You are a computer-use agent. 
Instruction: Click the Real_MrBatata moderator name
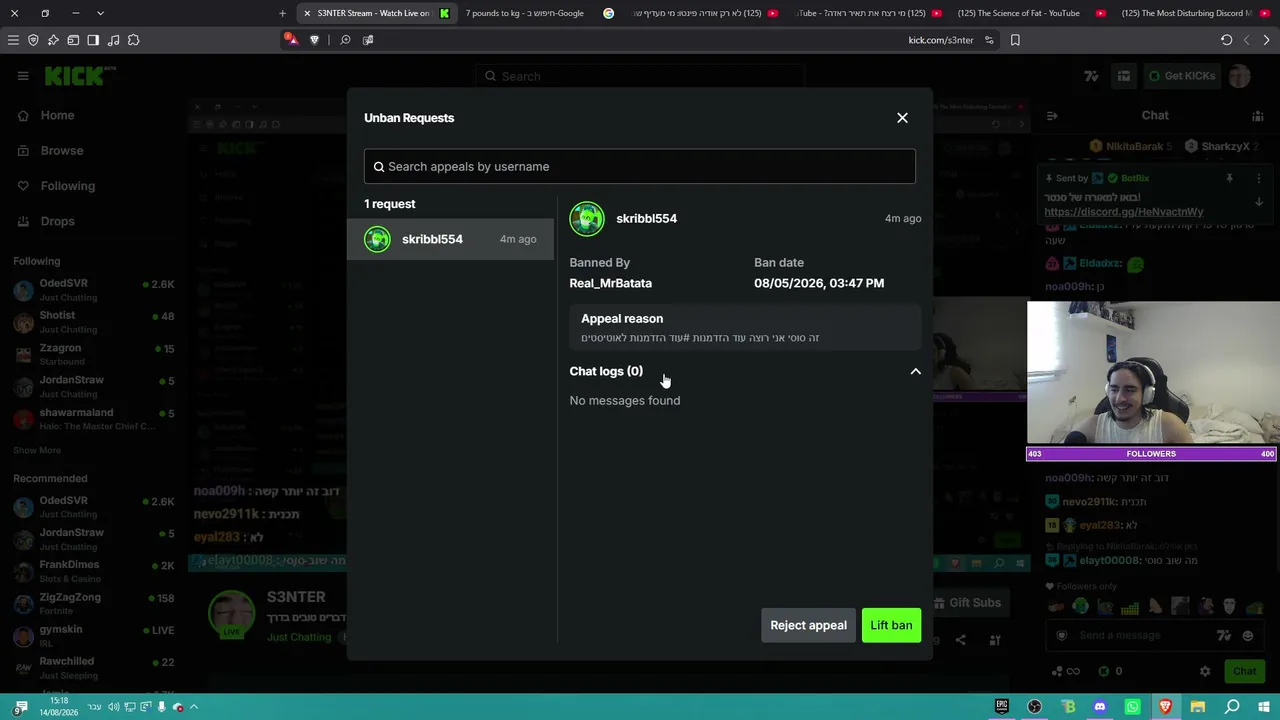pyautogui.click(x=610, y=283)
